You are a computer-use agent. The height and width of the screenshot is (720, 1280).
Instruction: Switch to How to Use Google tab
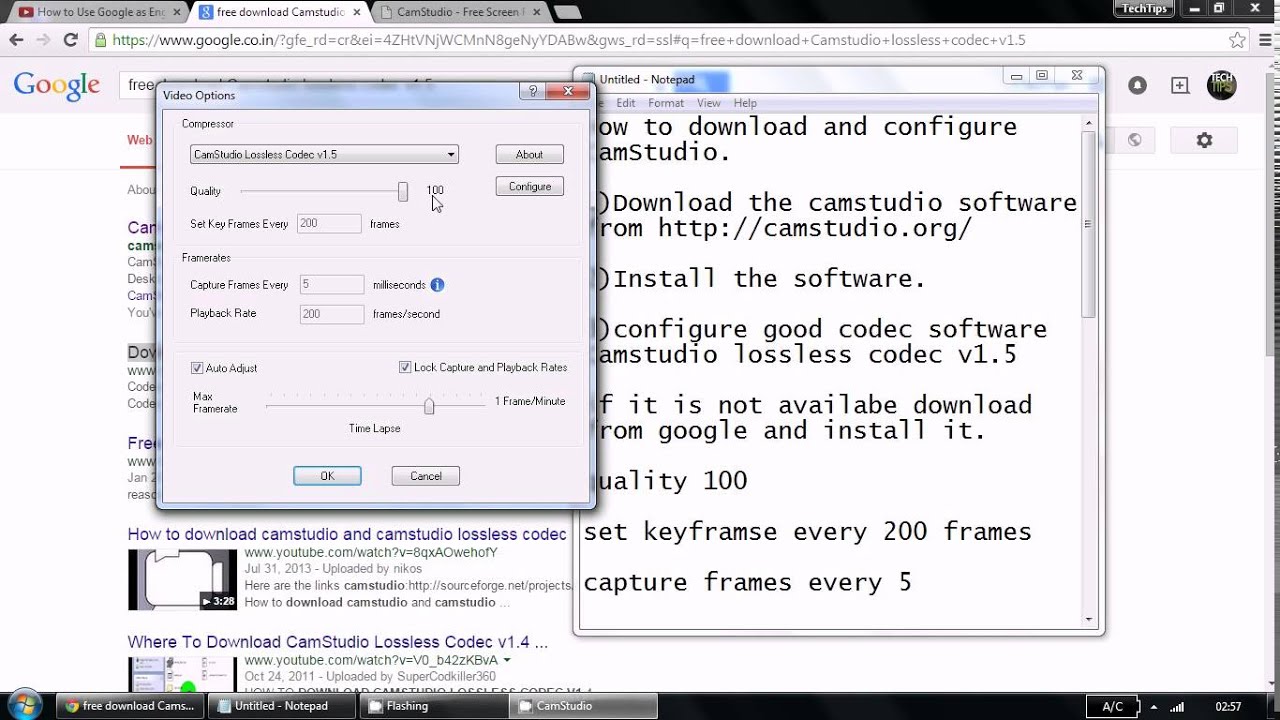point(96,12)
